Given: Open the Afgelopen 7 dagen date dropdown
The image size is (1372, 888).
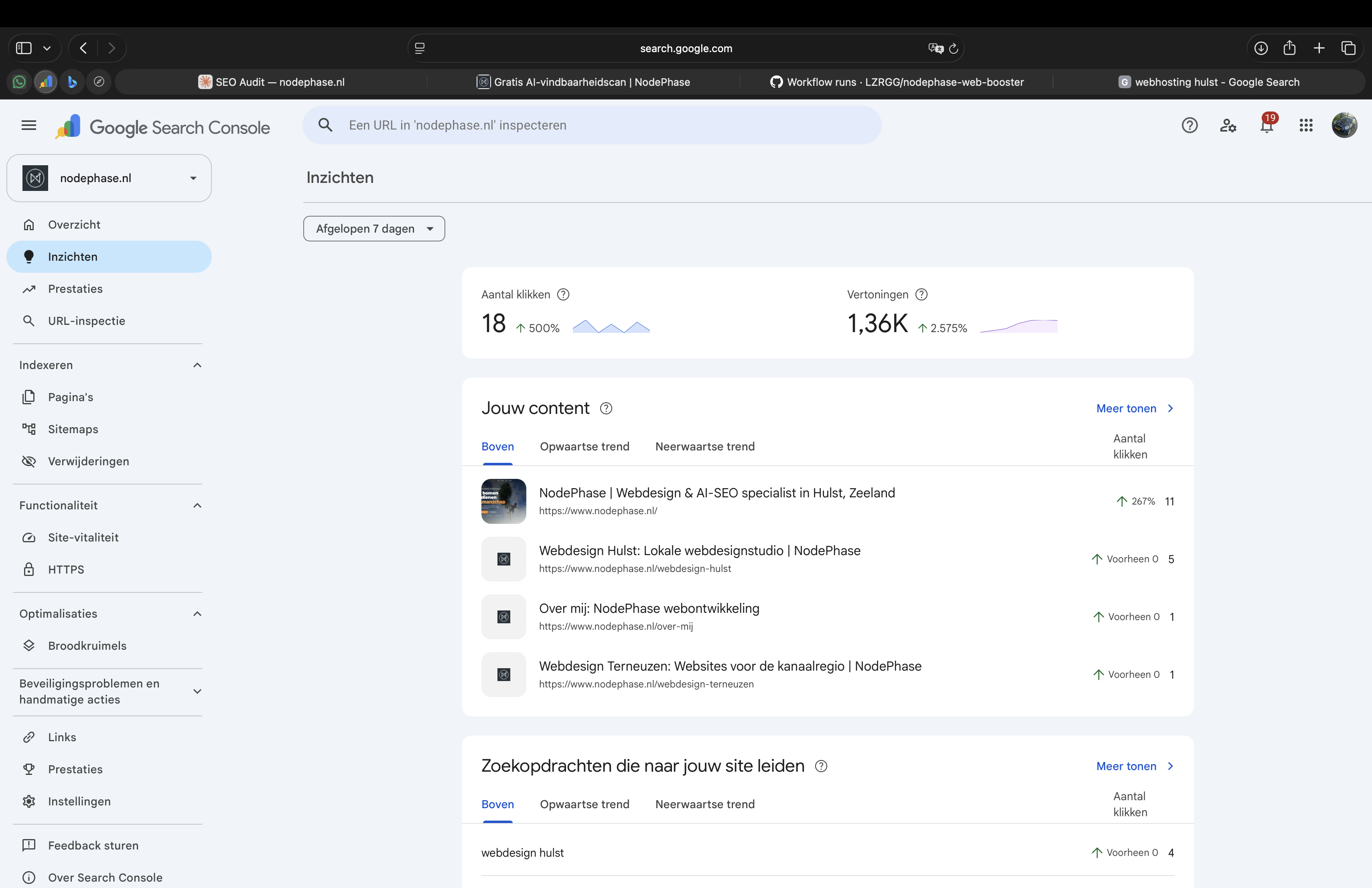Looking at the screenshot, I should click(374, 229).
